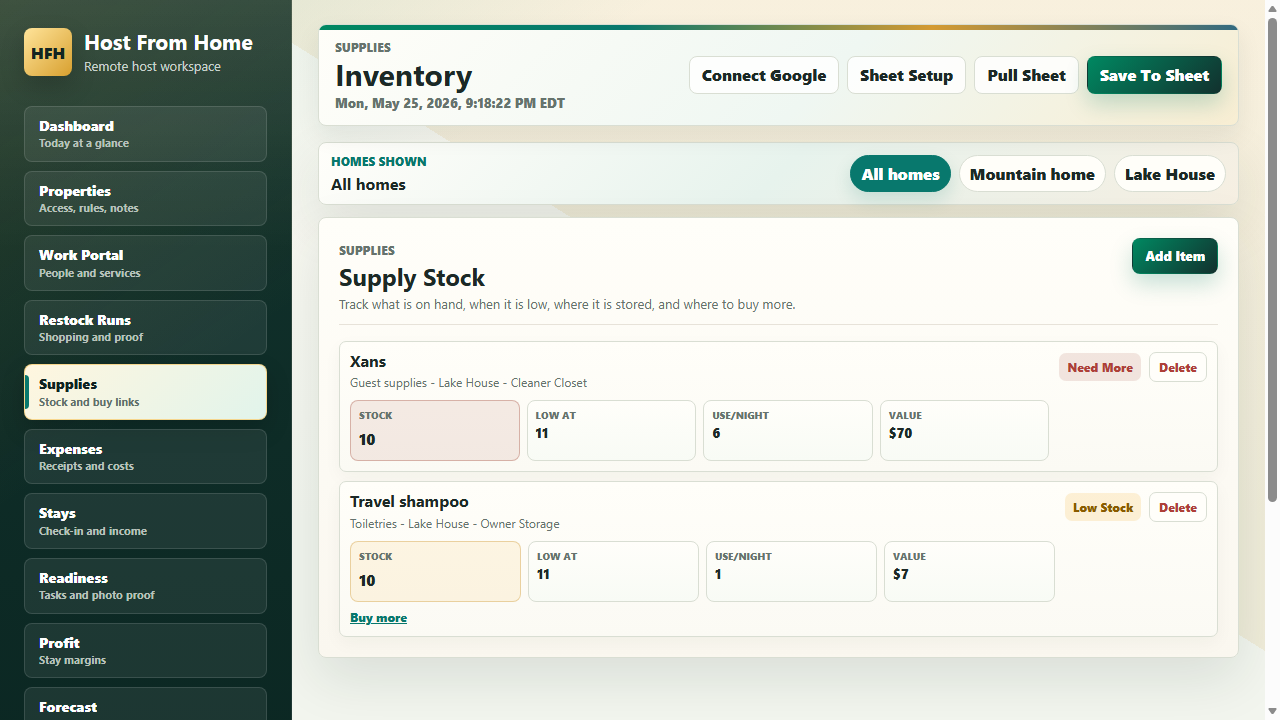This screenshot has width=1280, height=720.
Task: Click the Xans Value $70 box
Action: pyautogui.click(x=964, y=431)
